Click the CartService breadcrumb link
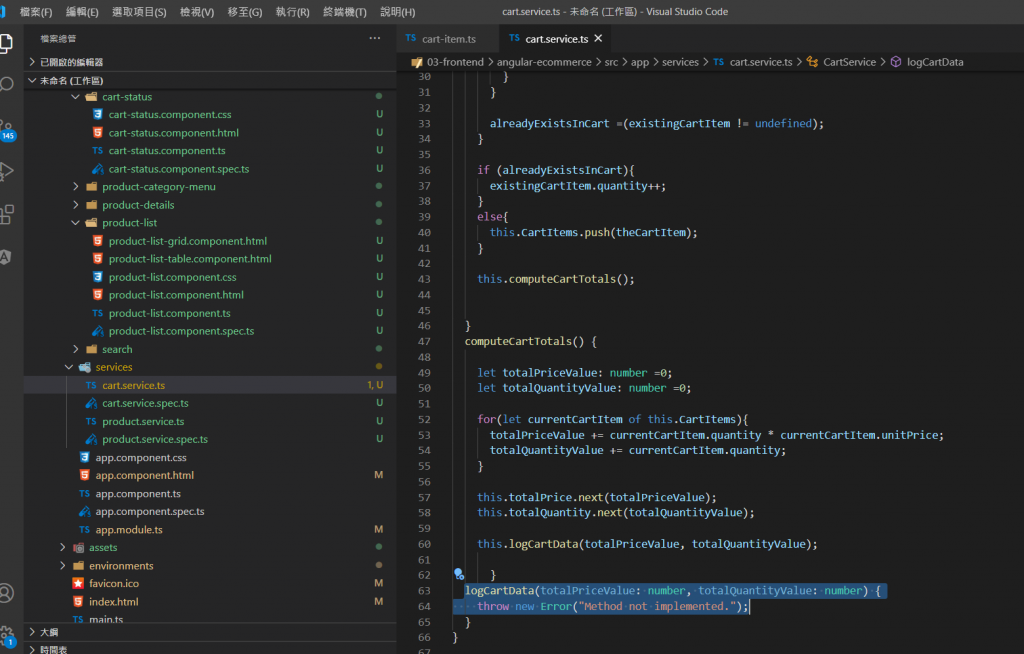The width and height of the screenshot is (1024, 654). pyautogui.click(x=849, y=62)
